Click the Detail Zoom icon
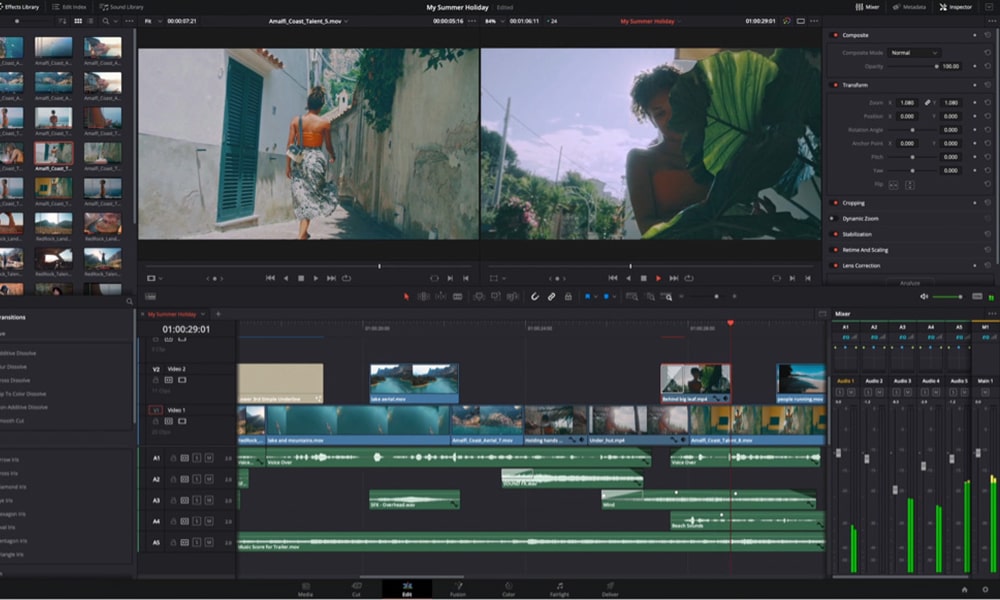The height and width of the screenshot is (600, 1000). click(650, 296)
